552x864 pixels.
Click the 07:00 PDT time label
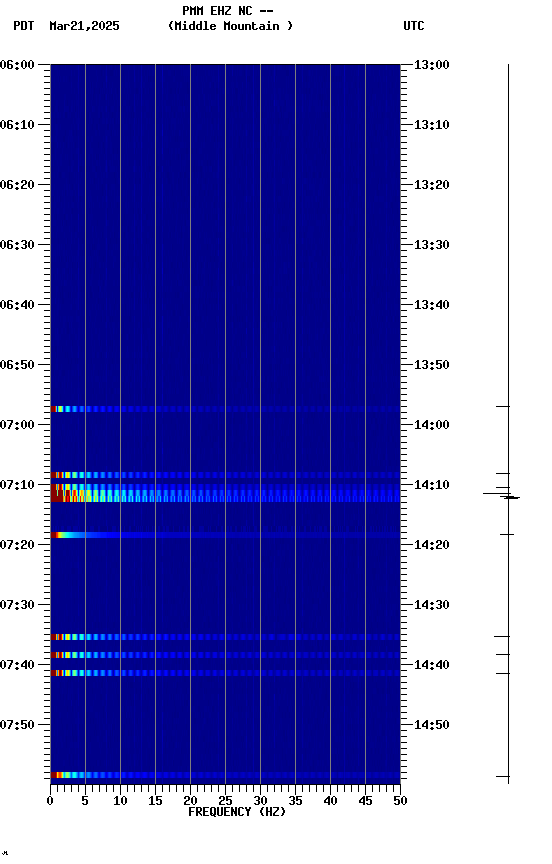[x=17, y=425]
